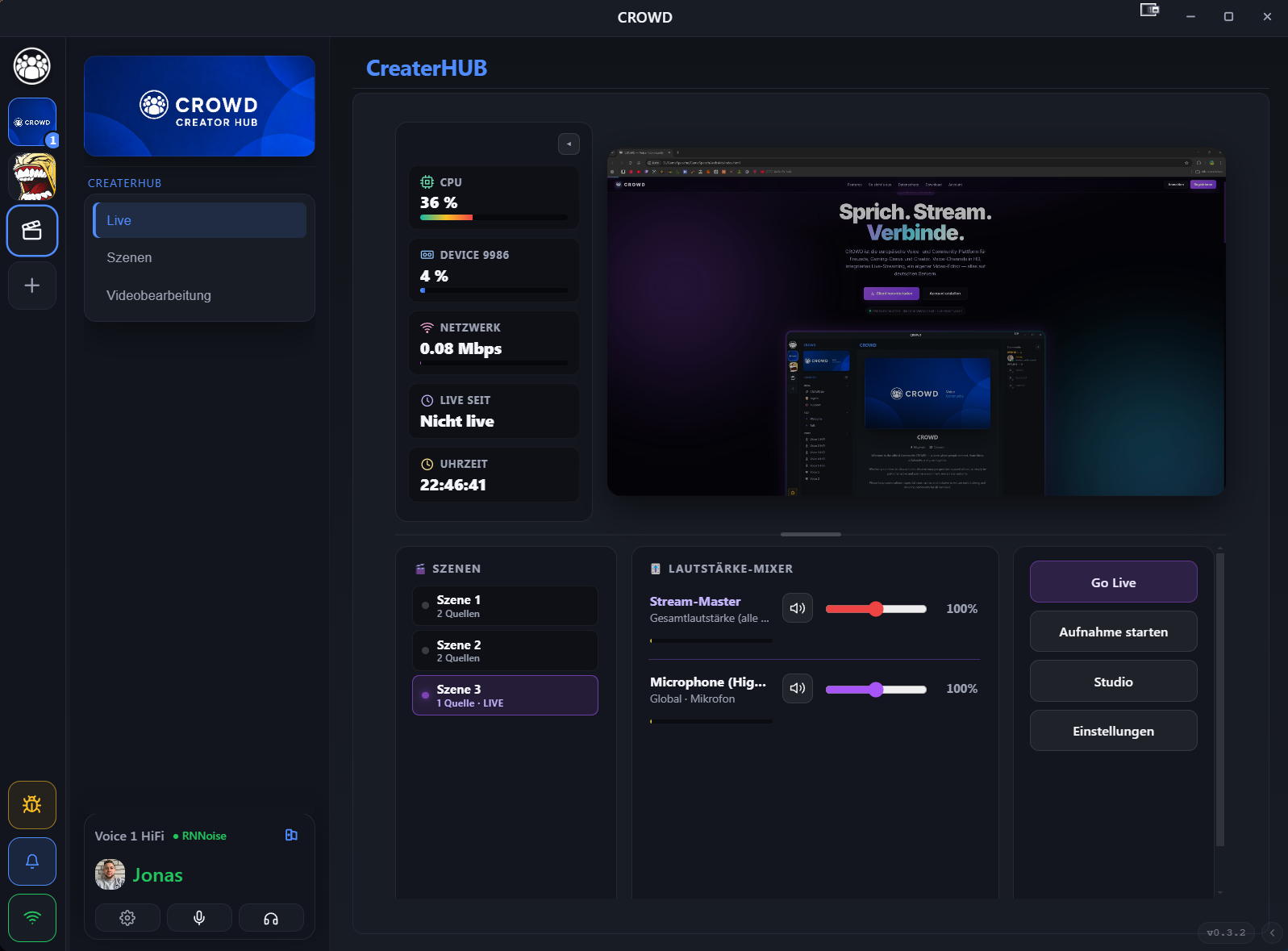Open the Studio button

1113,682
